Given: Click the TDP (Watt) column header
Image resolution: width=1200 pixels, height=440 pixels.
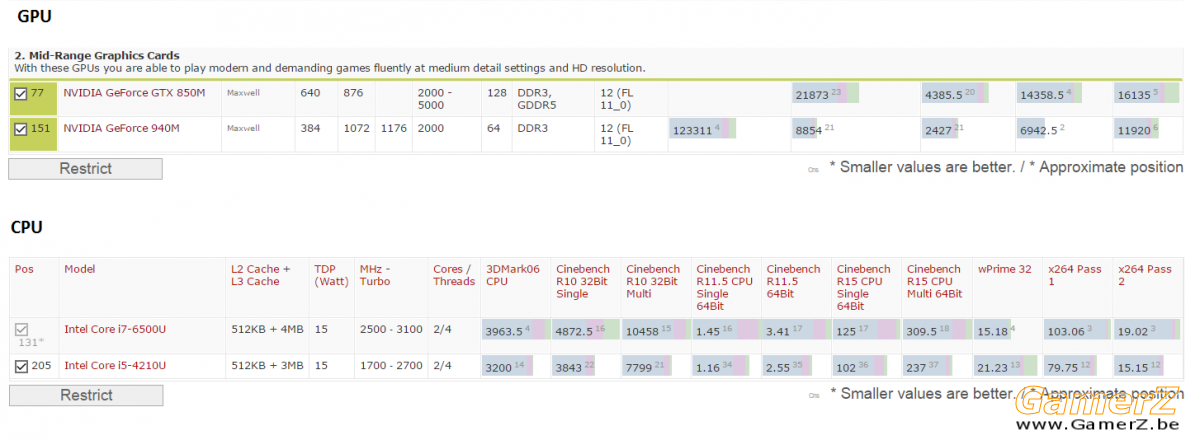Looking at the screenshot, I should [x=331, y=275].
